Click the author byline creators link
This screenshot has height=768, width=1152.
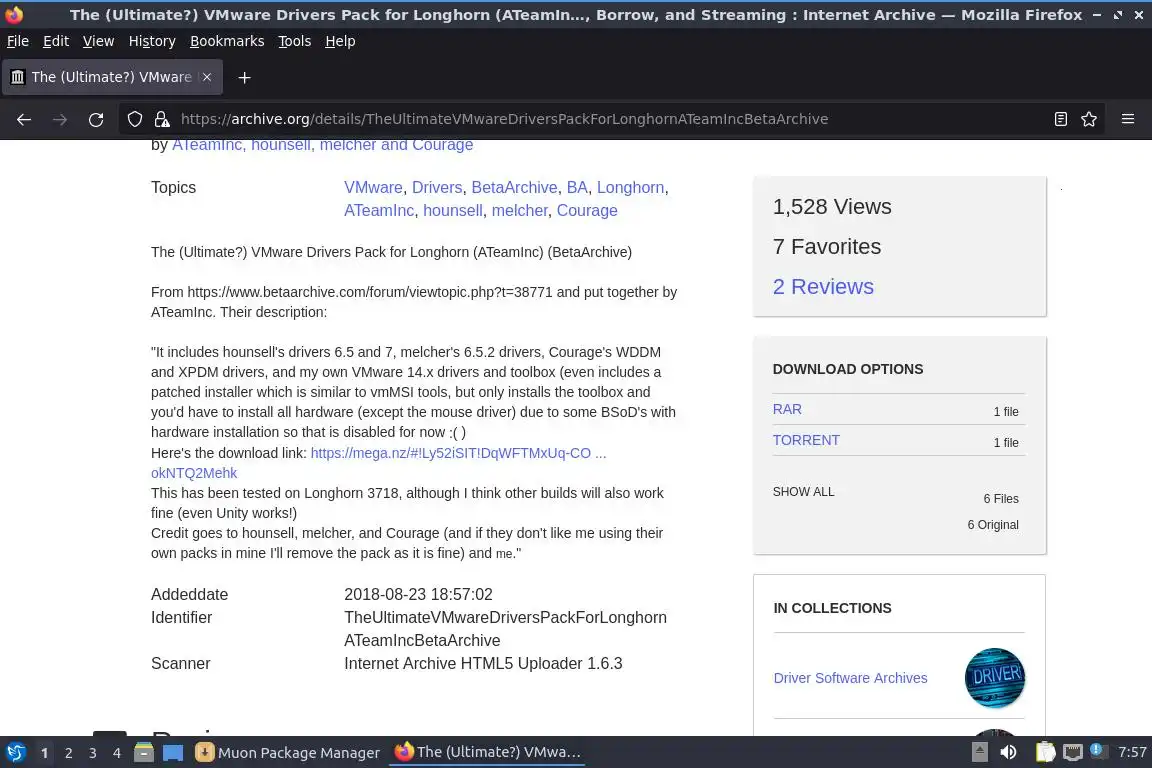tap(323, 145)
